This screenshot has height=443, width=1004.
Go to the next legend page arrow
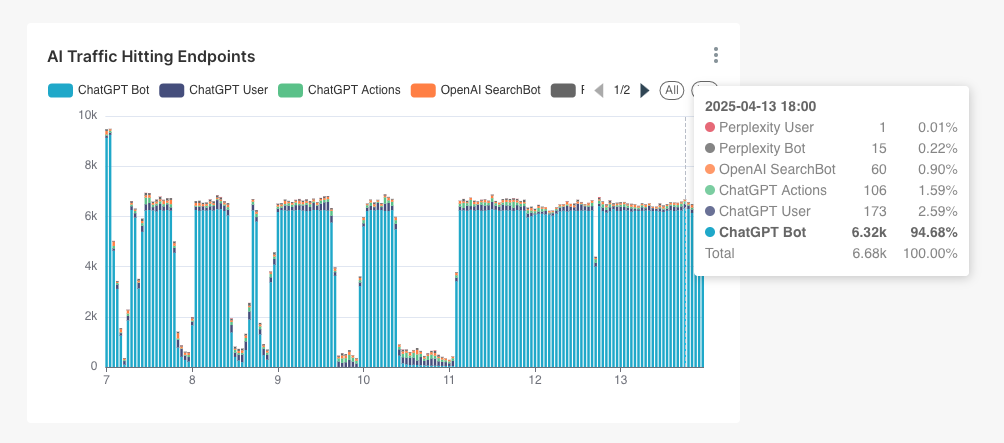[645, 90]
